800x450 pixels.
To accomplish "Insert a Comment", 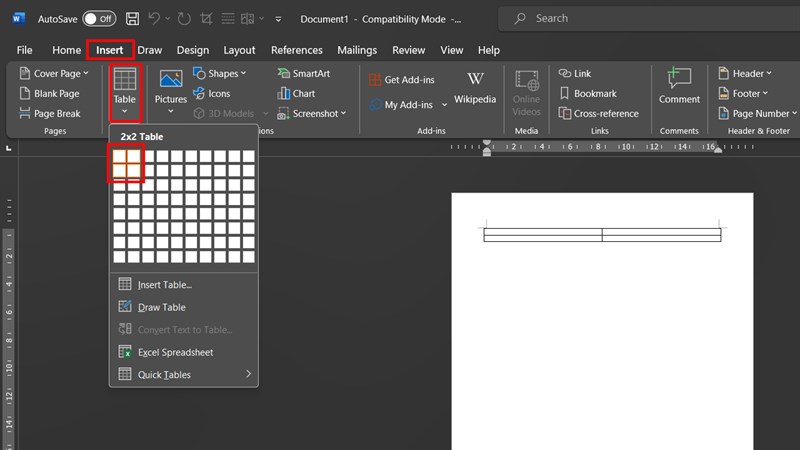I will pos(679,87).
